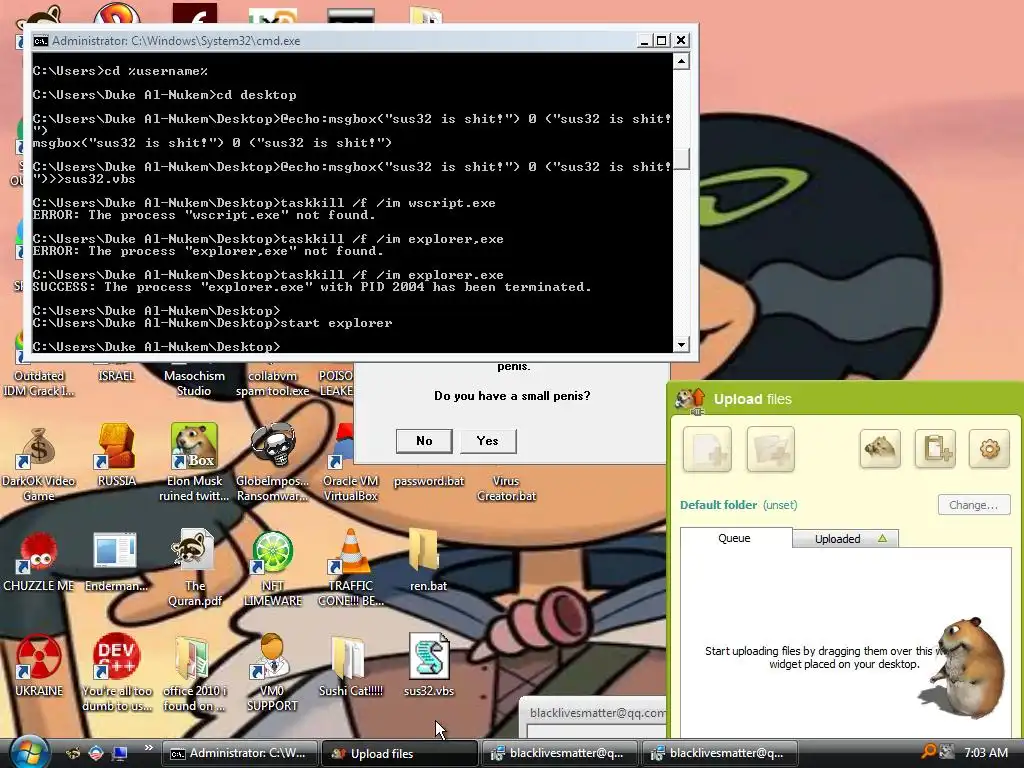Click Show Desktop quick launch icon
The width and height of the screenshot is (1024, 768).
click(119, 753)
